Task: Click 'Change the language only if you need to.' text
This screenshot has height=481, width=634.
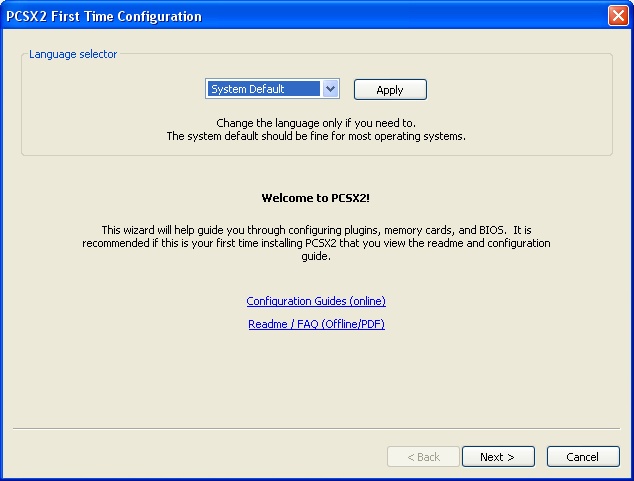Action: (316, 123)
